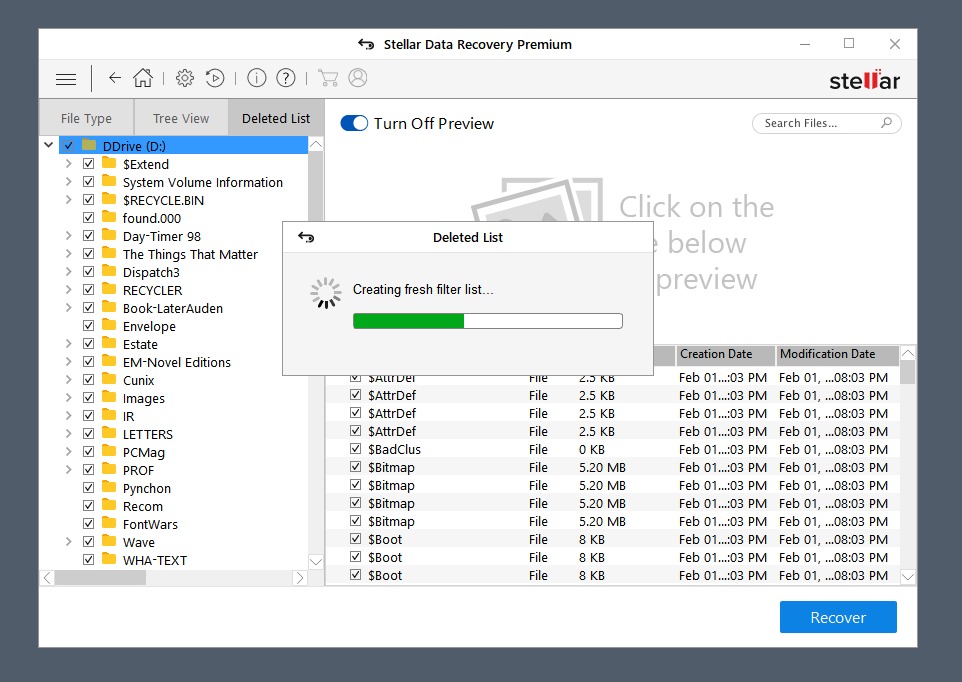
Task: Click the Recover button
Action: tap(838, 617)
